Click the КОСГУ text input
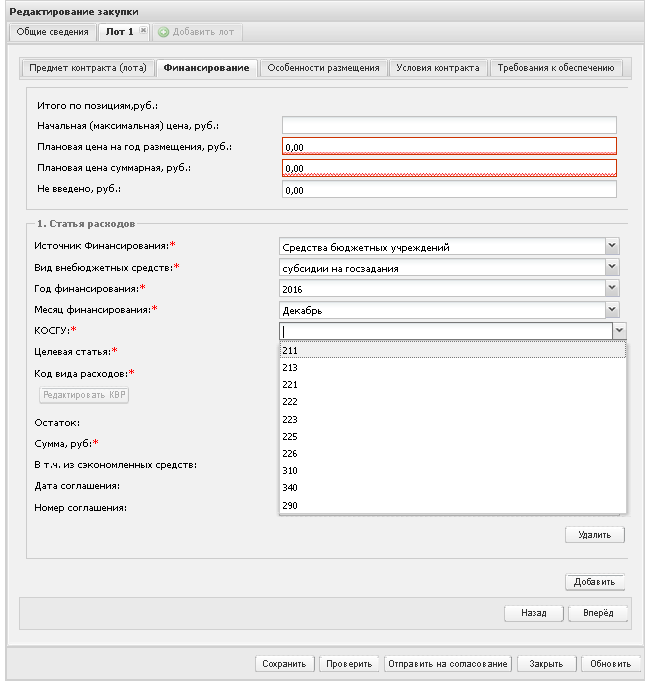The image size is (646, 689). pos(446,331)
